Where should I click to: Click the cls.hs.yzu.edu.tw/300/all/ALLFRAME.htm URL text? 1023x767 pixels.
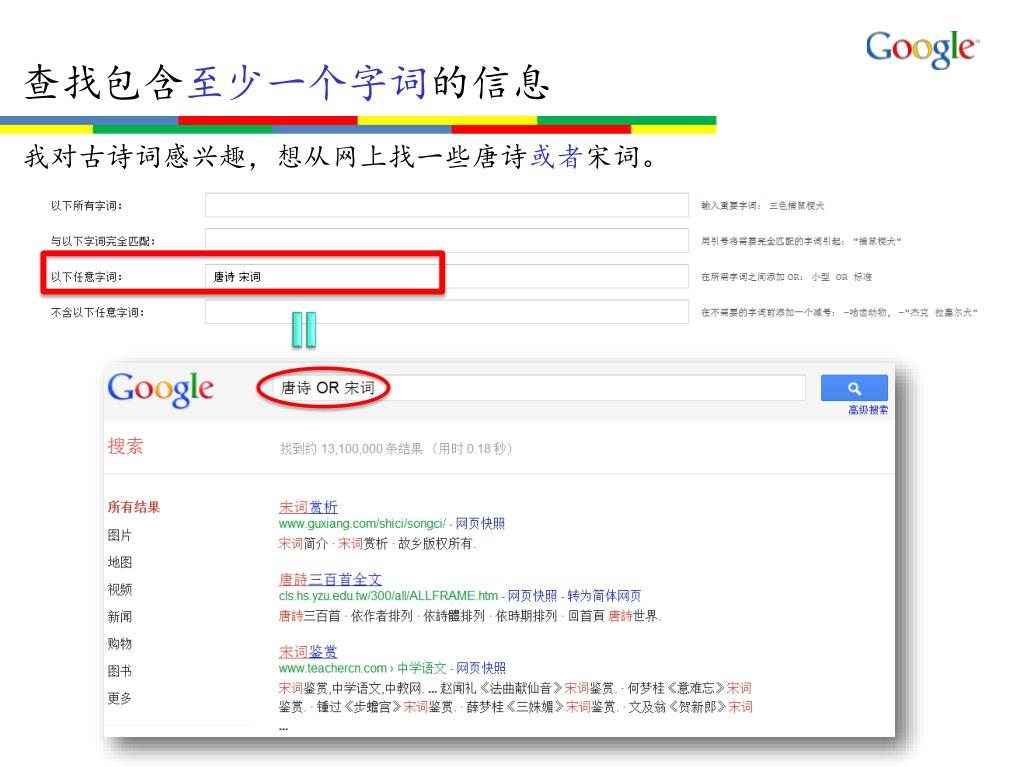click(x=388, y=596)
